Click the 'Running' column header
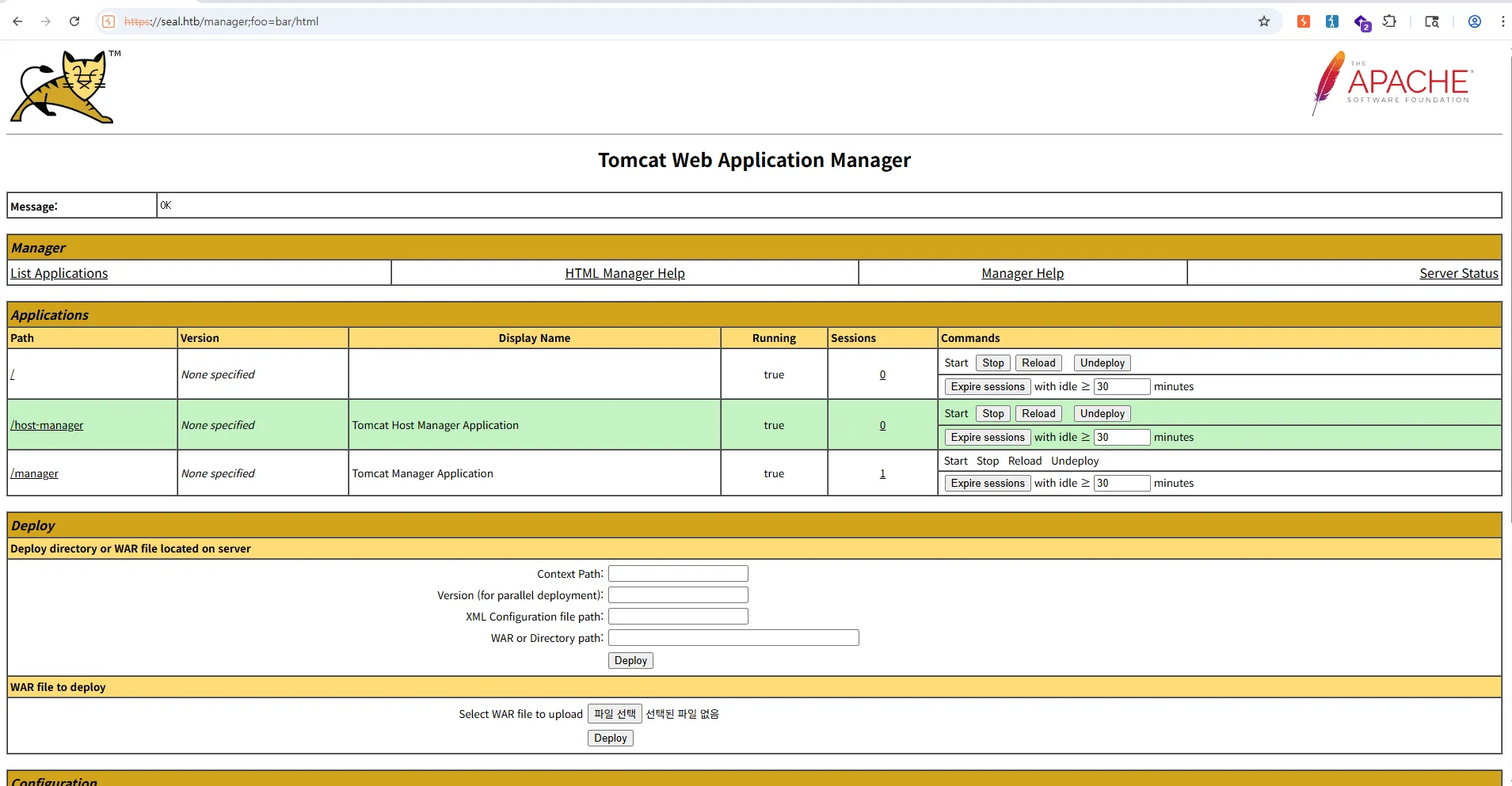This screenshot has width=1512, height=786. [x=774, y=338]
